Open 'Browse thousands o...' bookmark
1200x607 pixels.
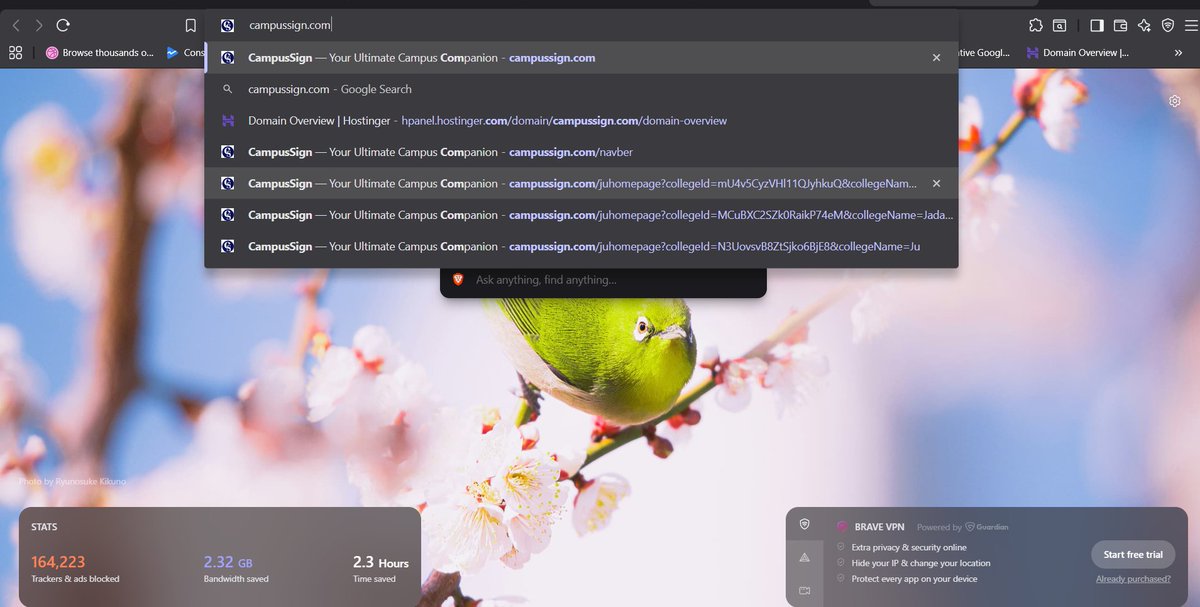pyautogui.click(x=99, y=53)
